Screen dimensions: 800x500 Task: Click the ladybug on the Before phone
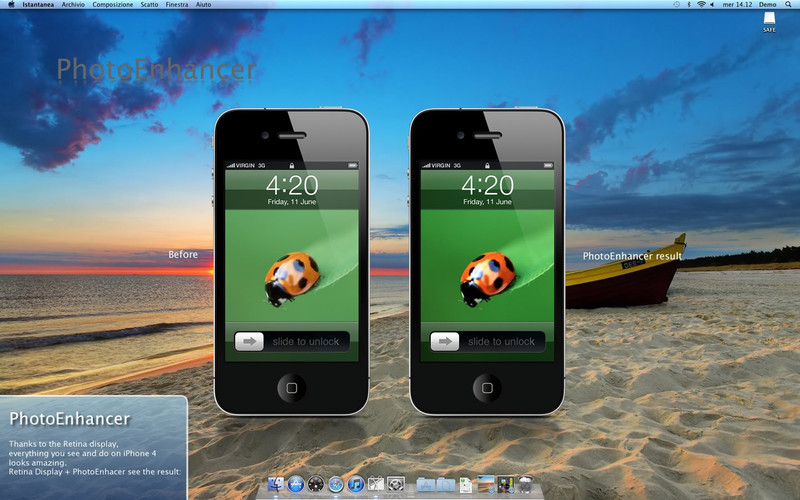point(291,279)
